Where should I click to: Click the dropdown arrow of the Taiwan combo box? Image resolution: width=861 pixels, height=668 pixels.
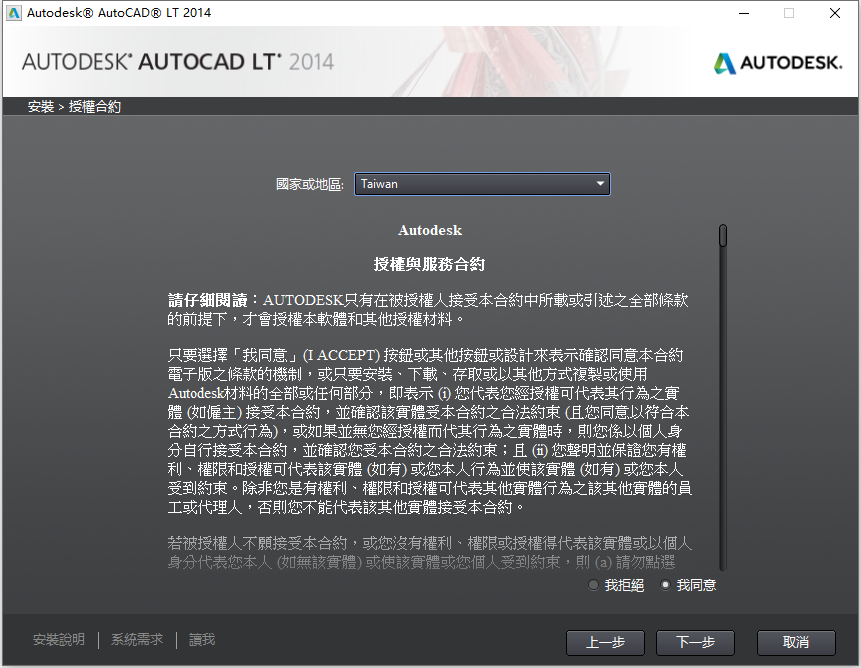pos(600,184)
